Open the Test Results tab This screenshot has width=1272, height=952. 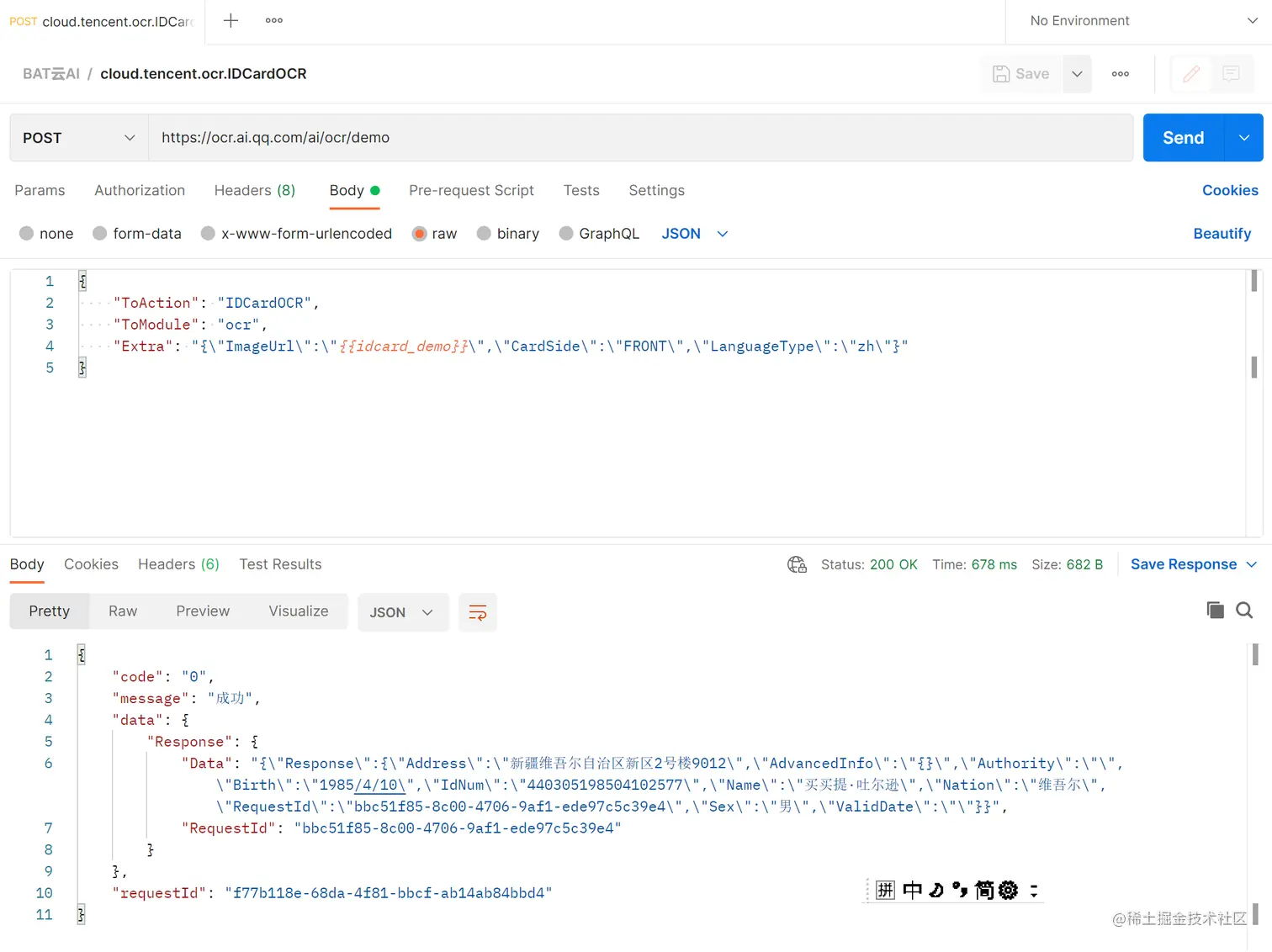(280, 564)
